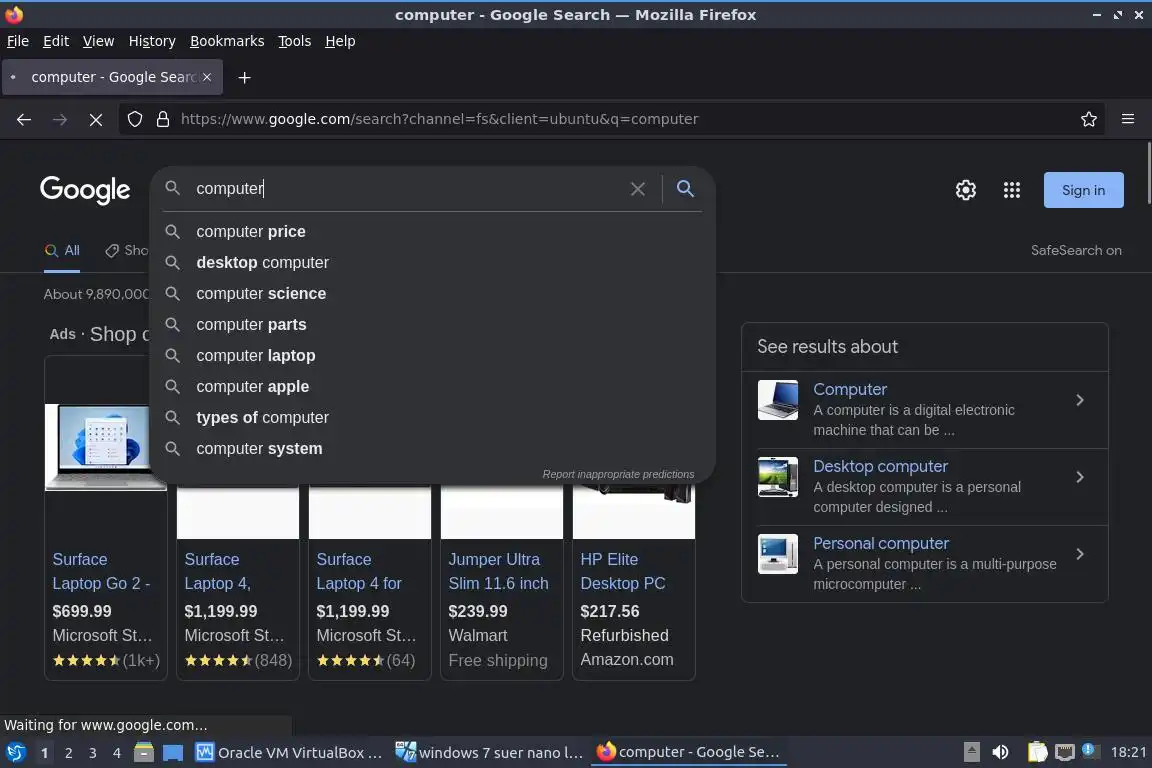Open the Bookmarks menu
Viewport: 1152px width, 768px height.
pos(227,41)
